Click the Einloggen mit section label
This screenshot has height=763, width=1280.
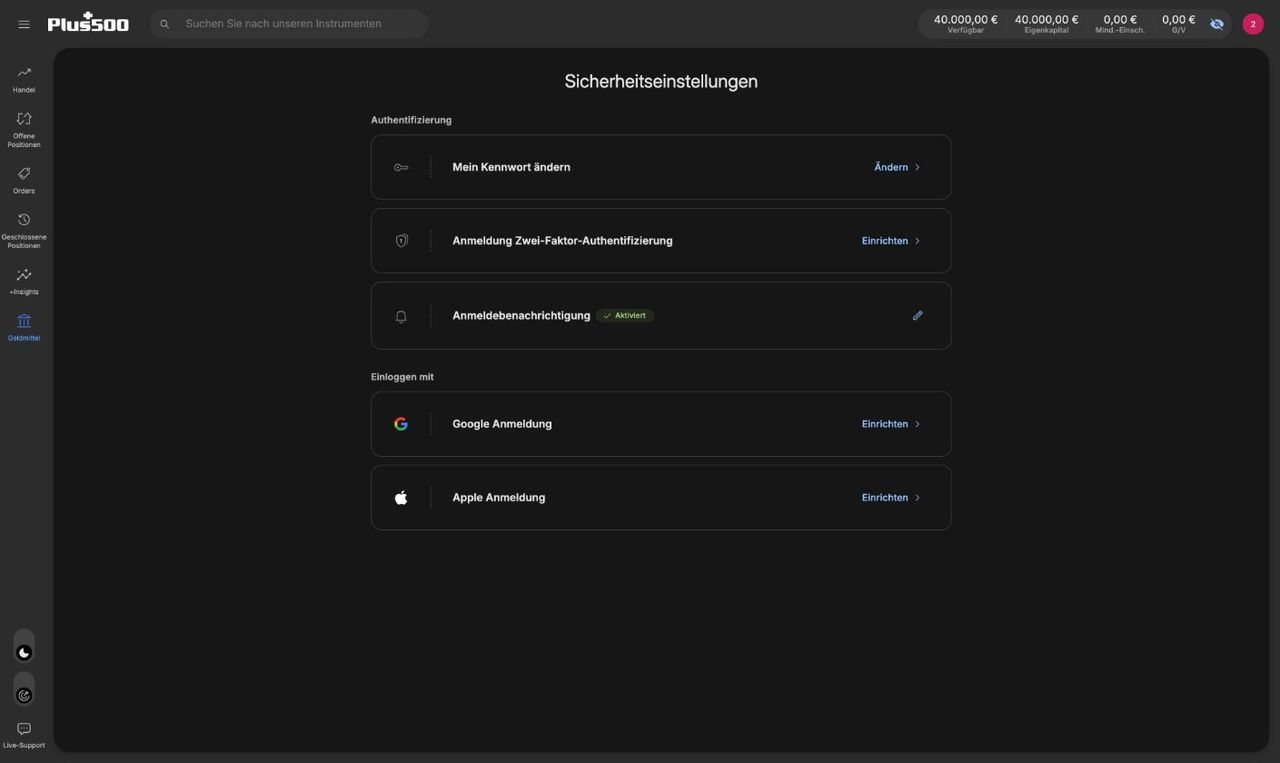402,377
